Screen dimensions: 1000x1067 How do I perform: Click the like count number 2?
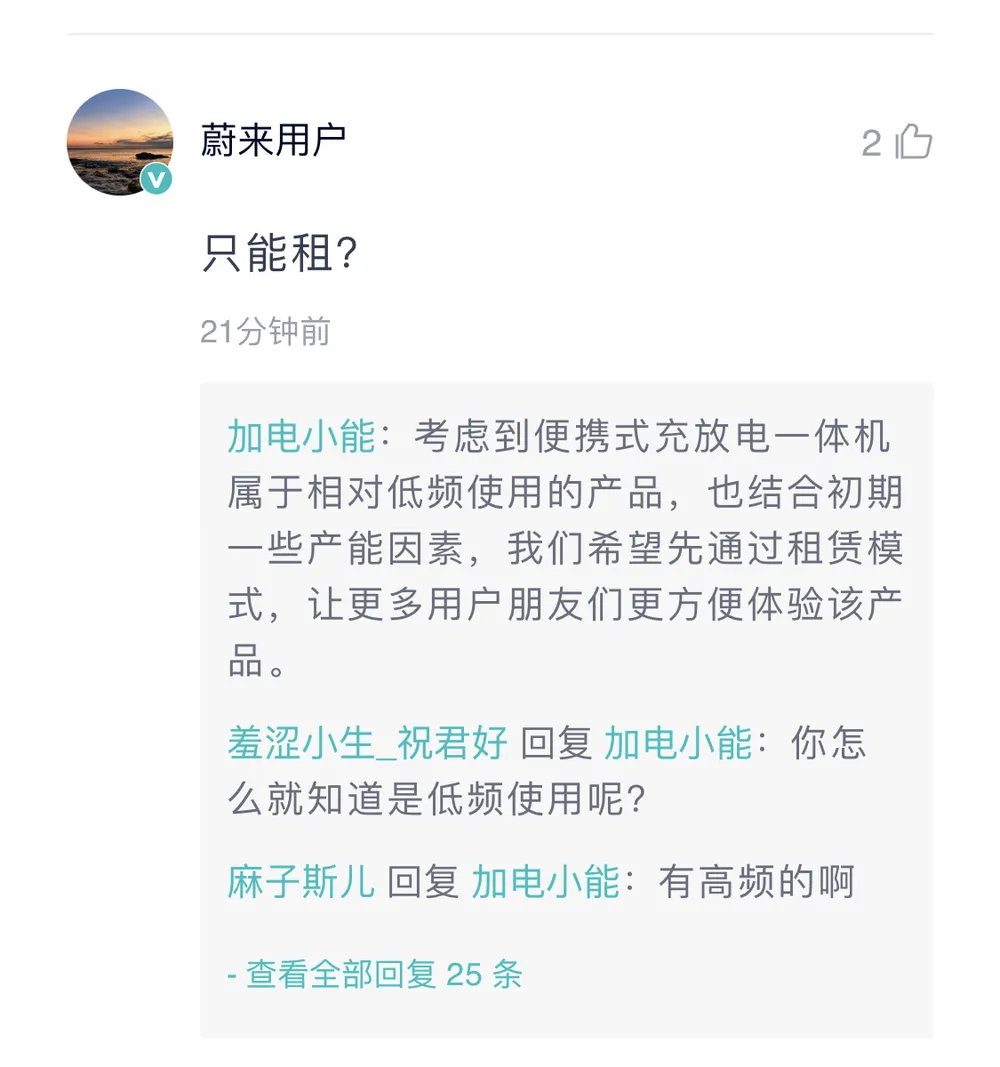tap(871, 145)
